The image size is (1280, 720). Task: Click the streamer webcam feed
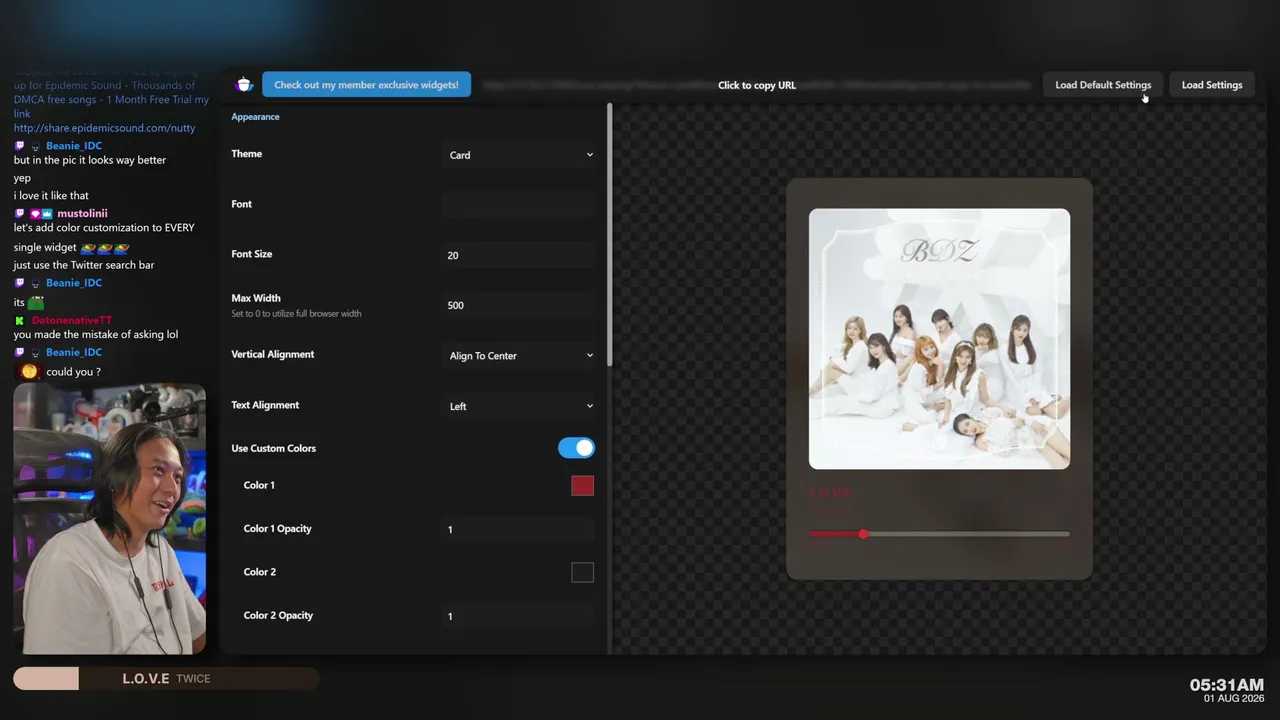tap(109, 519)
